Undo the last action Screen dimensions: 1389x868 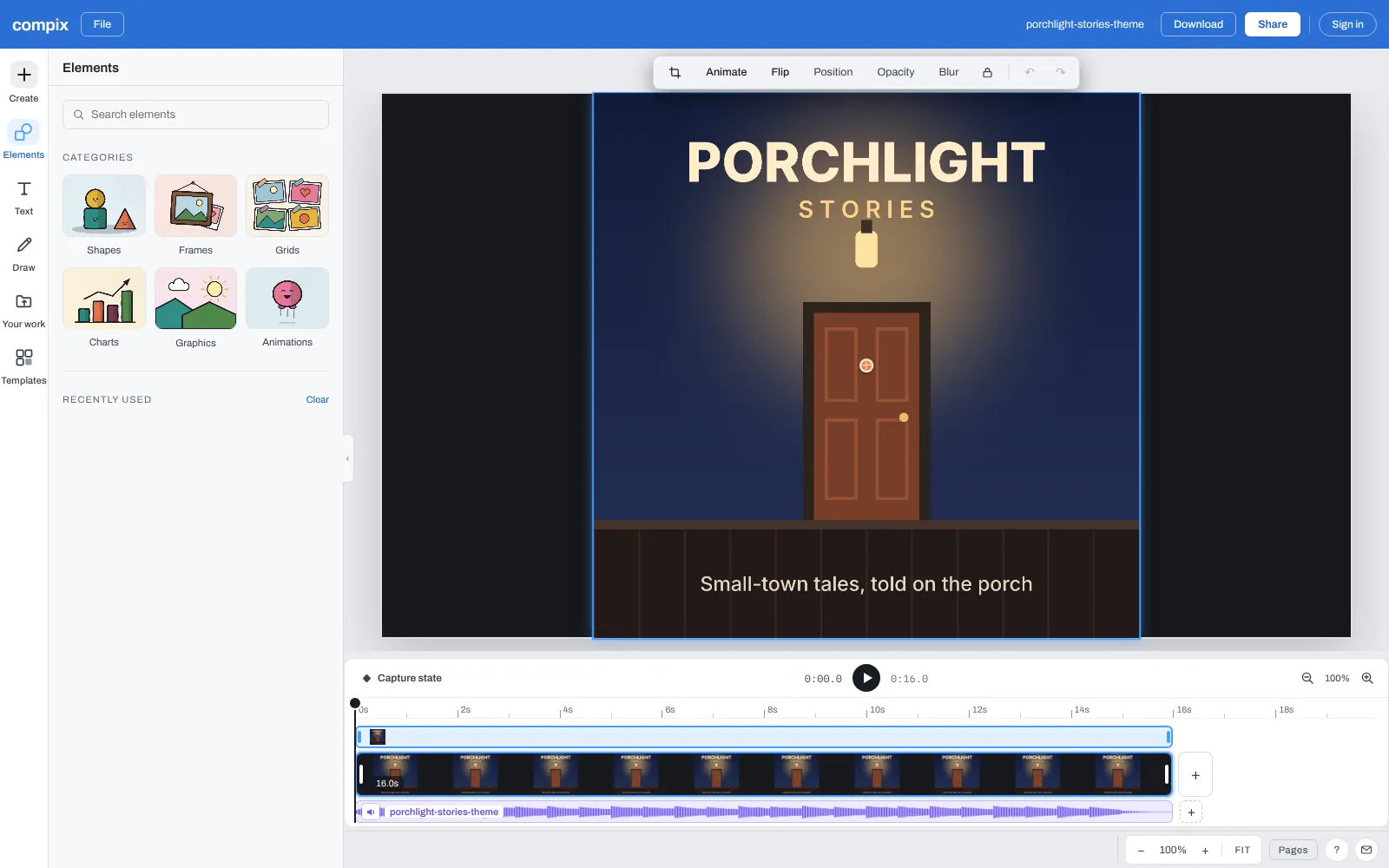click(1030, 72)
